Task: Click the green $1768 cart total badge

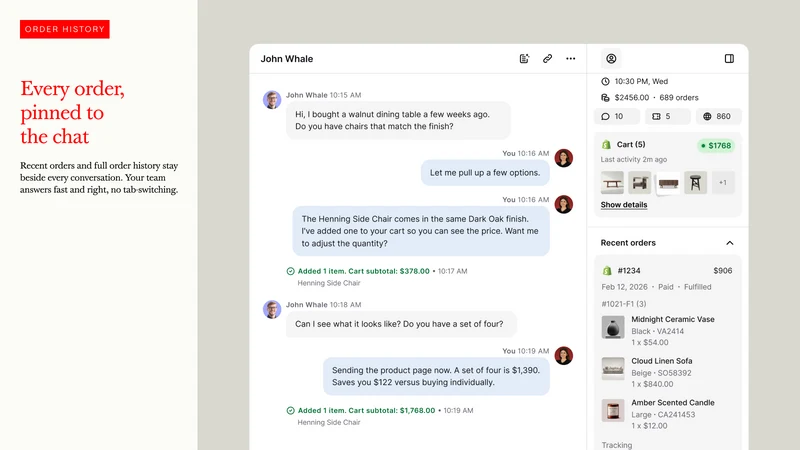Action: pos(716,145)
